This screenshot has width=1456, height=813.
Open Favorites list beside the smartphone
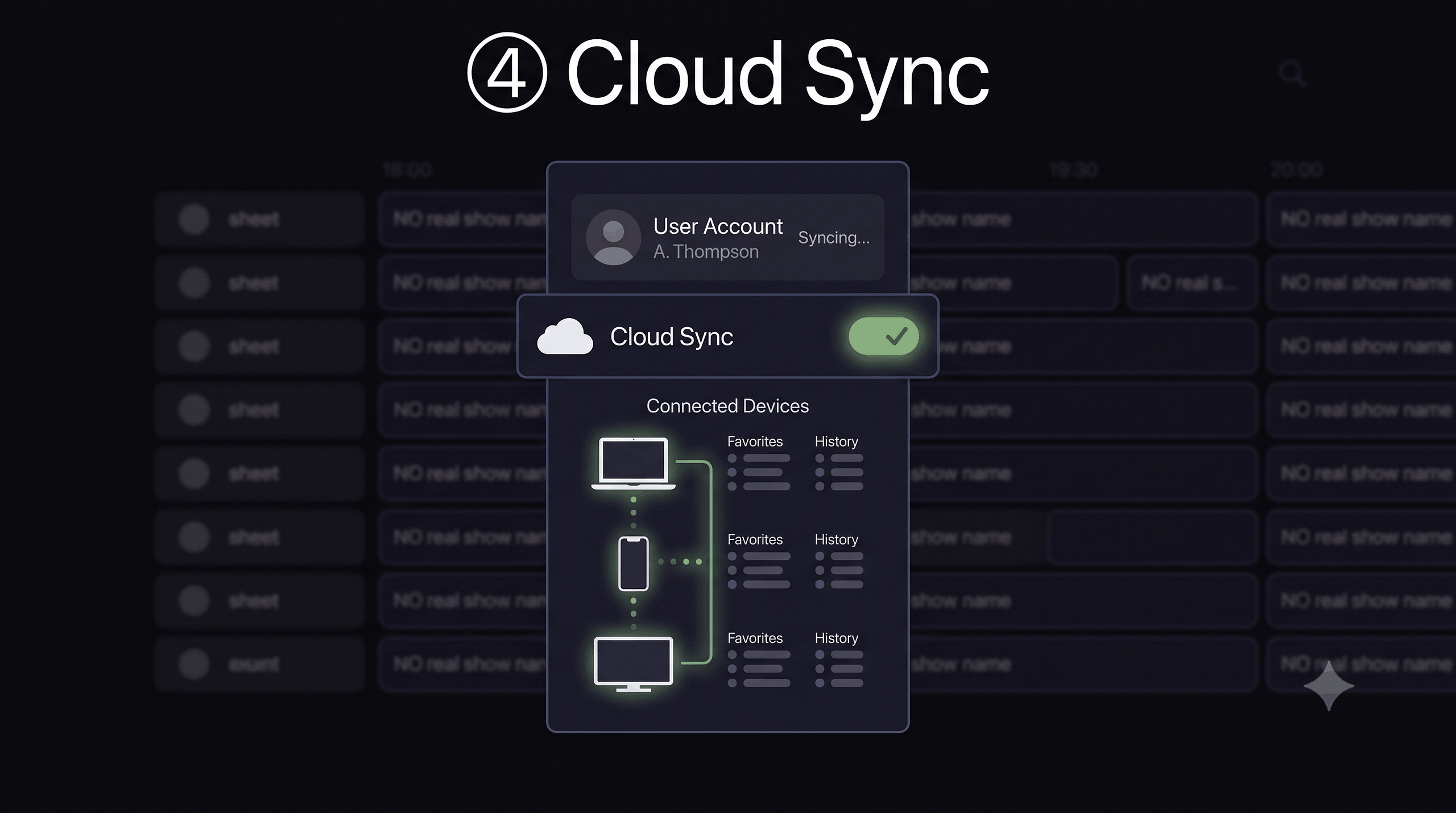click(758, 561)
